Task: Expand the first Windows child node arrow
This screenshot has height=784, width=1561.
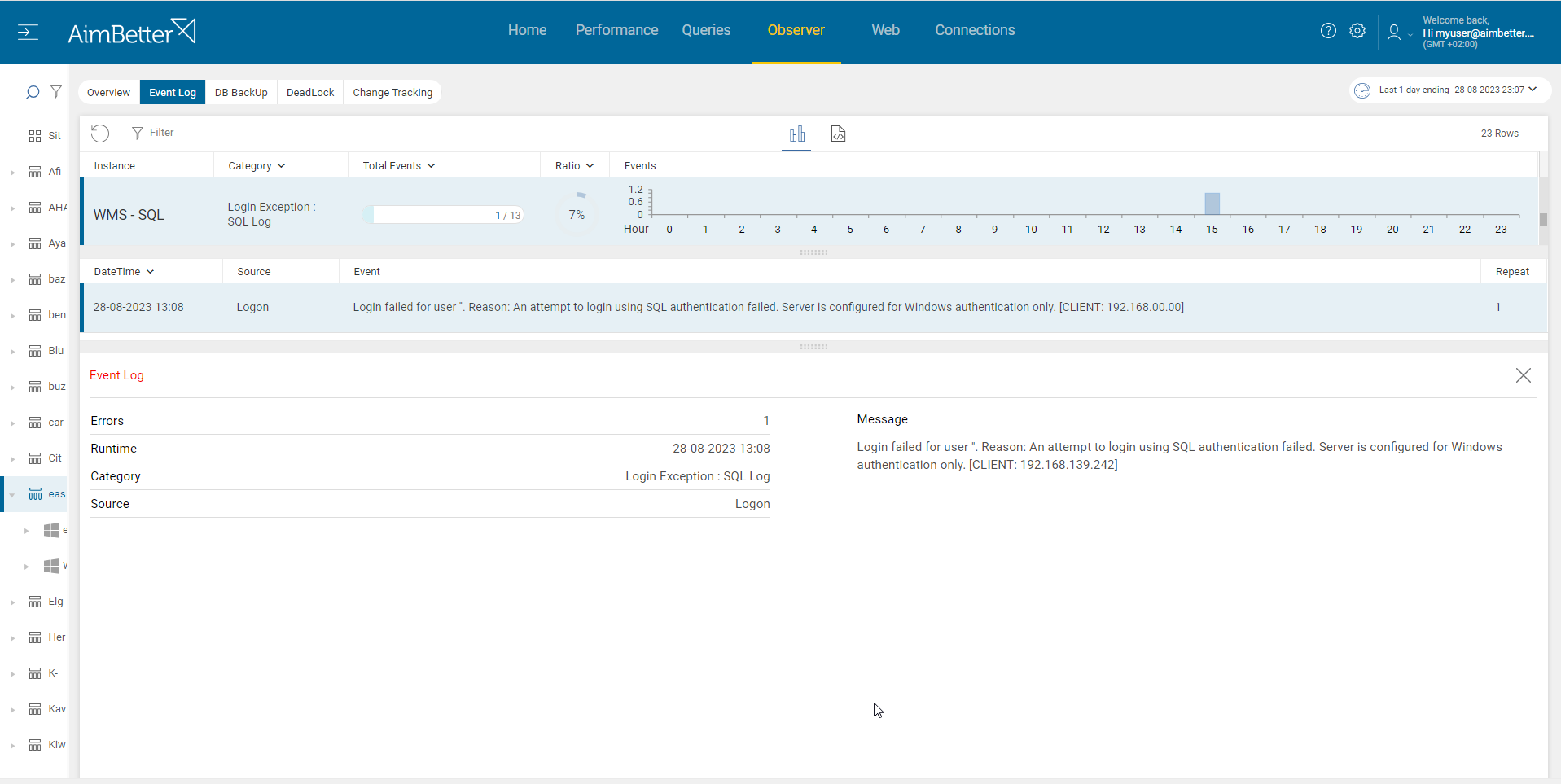Action: (x=26, y=531)
